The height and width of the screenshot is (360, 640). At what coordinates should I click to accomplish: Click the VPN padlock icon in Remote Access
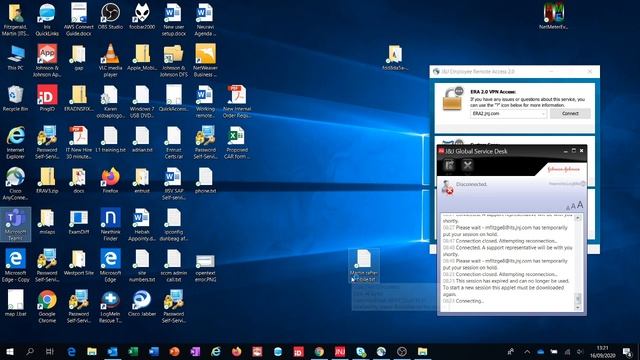(453, 98)
